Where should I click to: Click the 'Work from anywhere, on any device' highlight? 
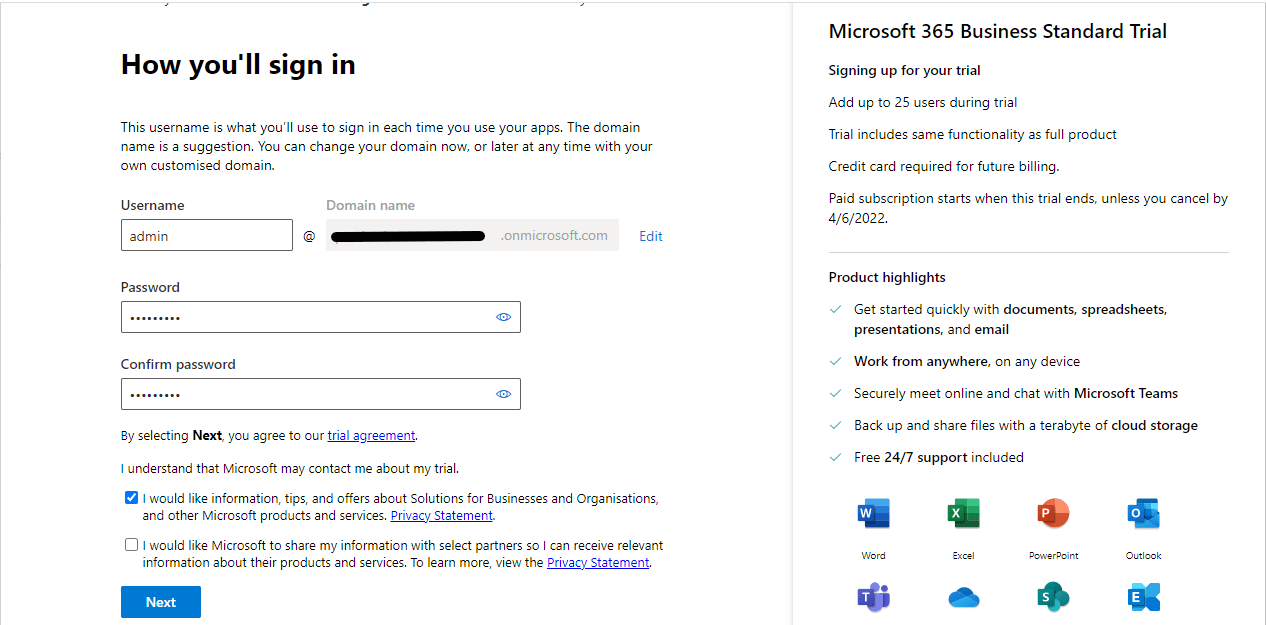tap(967, 361)
